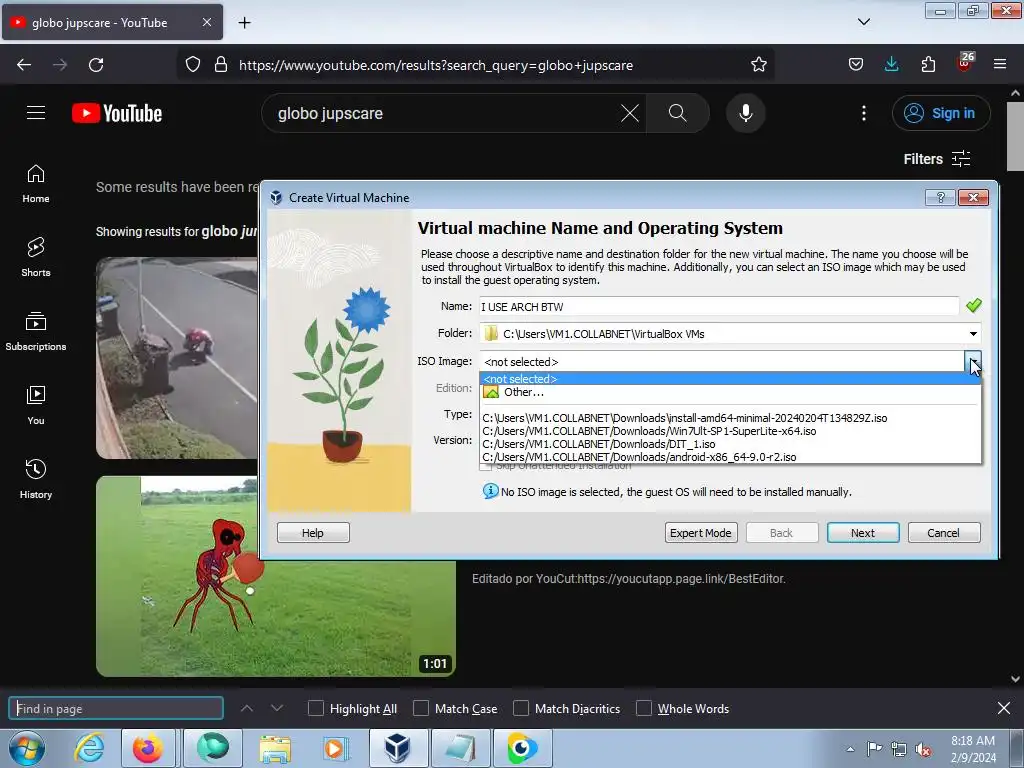The height and width of the screenshot is (768, 1024).
Task: Reload the YouTube page
Action: point(96,65)
